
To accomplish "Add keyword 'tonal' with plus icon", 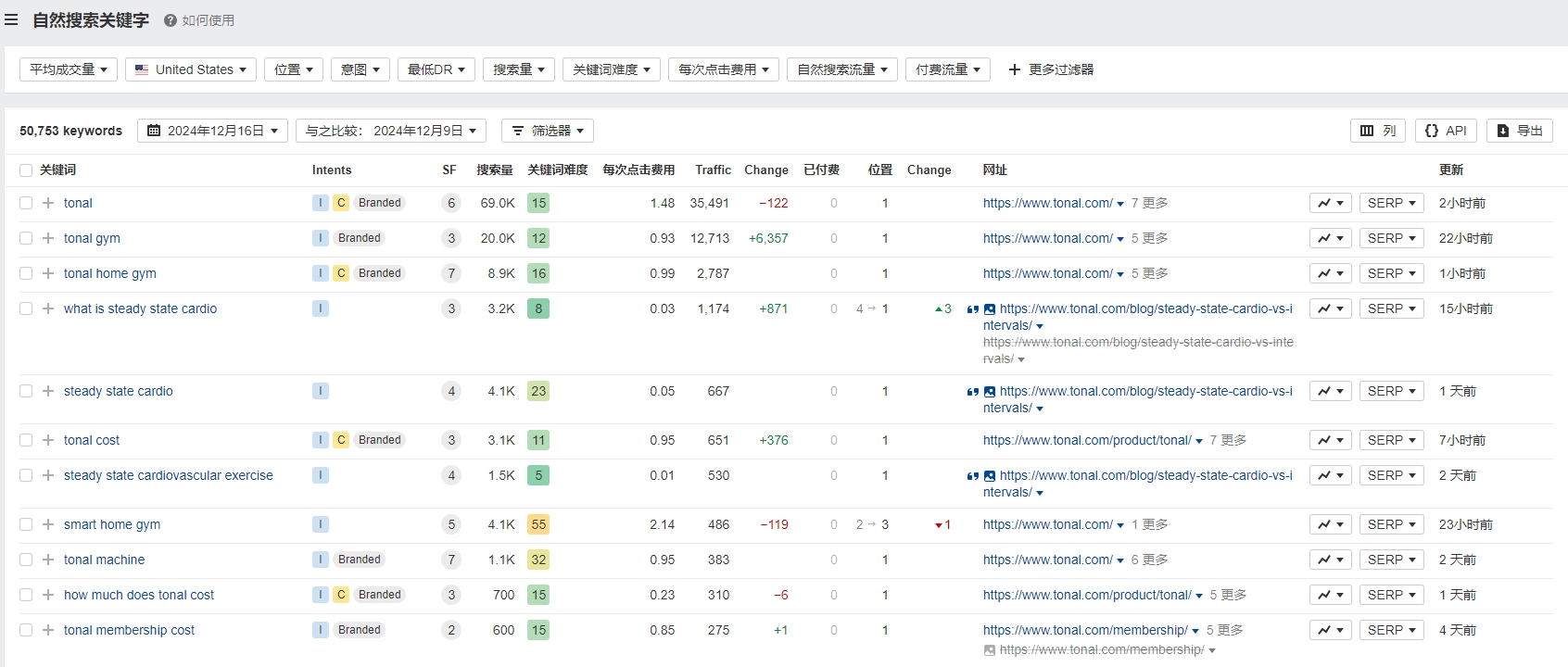I will [x=48, y=203].
